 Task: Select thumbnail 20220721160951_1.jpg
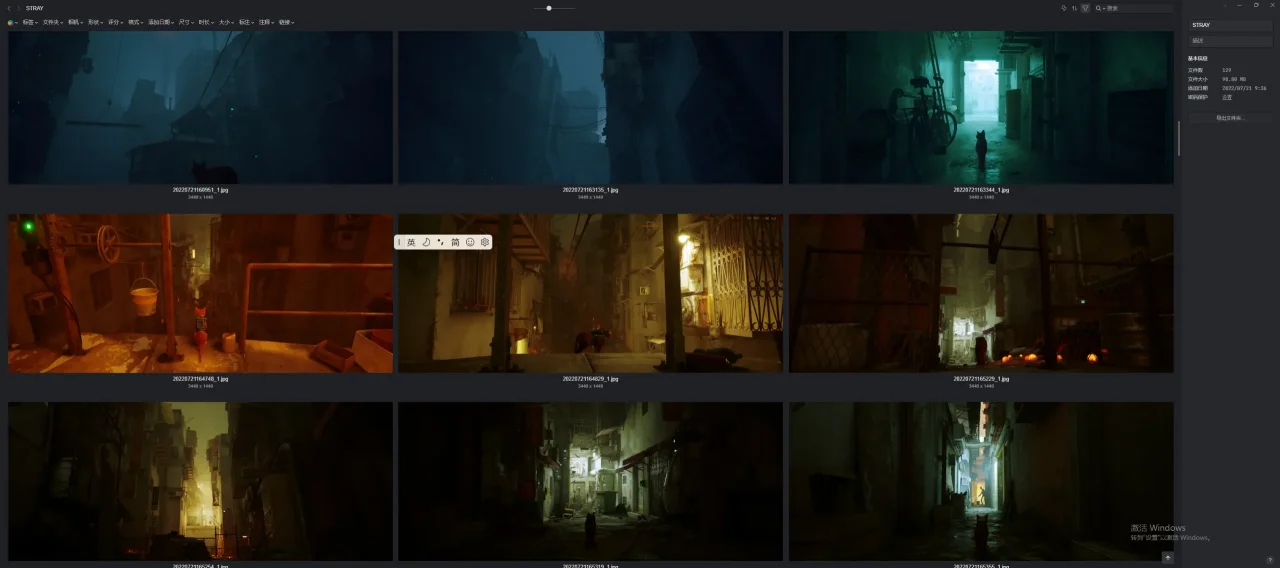click(200, 107)
